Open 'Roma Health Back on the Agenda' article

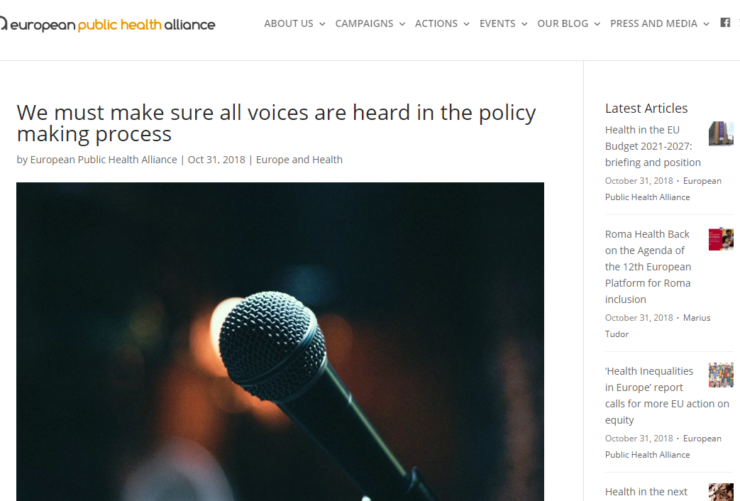tap(648, 267)
